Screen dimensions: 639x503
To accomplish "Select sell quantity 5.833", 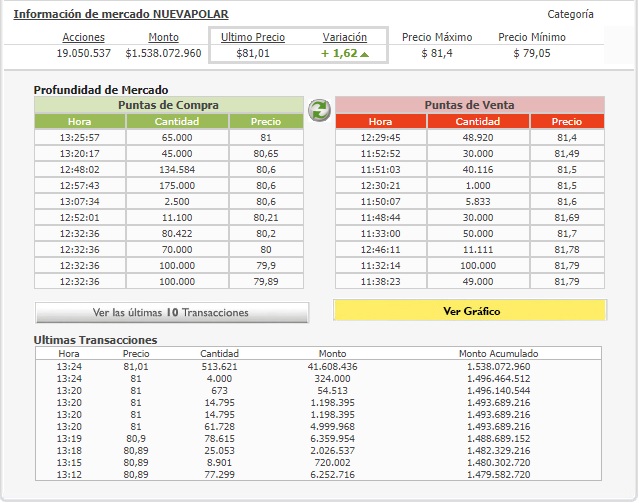I will [478, 202].
